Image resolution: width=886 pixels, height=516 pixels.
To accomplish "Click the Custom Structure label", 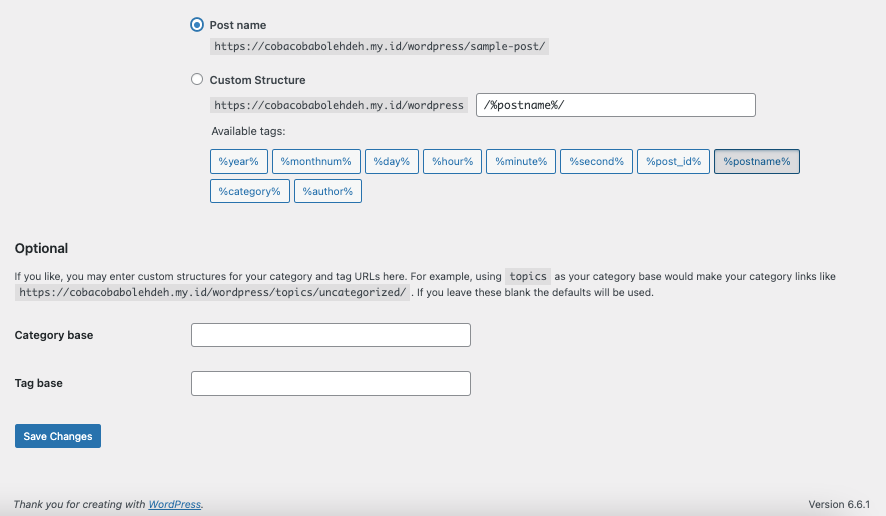I will 257,80.
